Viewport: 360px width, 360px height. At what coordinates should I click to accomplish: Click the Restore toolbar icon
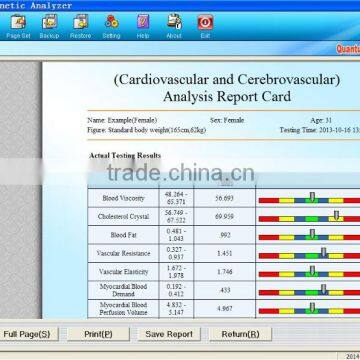81,22
